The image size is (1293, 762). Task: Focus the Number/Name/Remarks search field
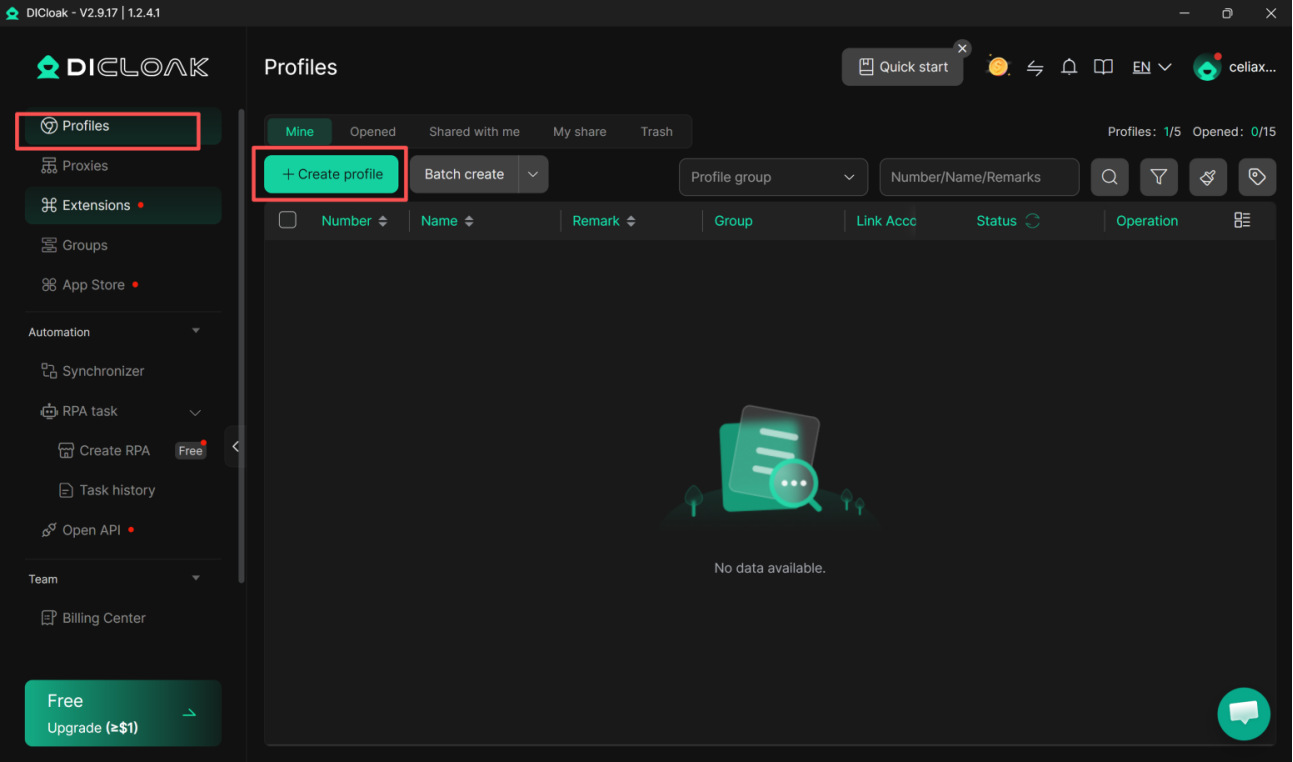[x=979, y=177]
